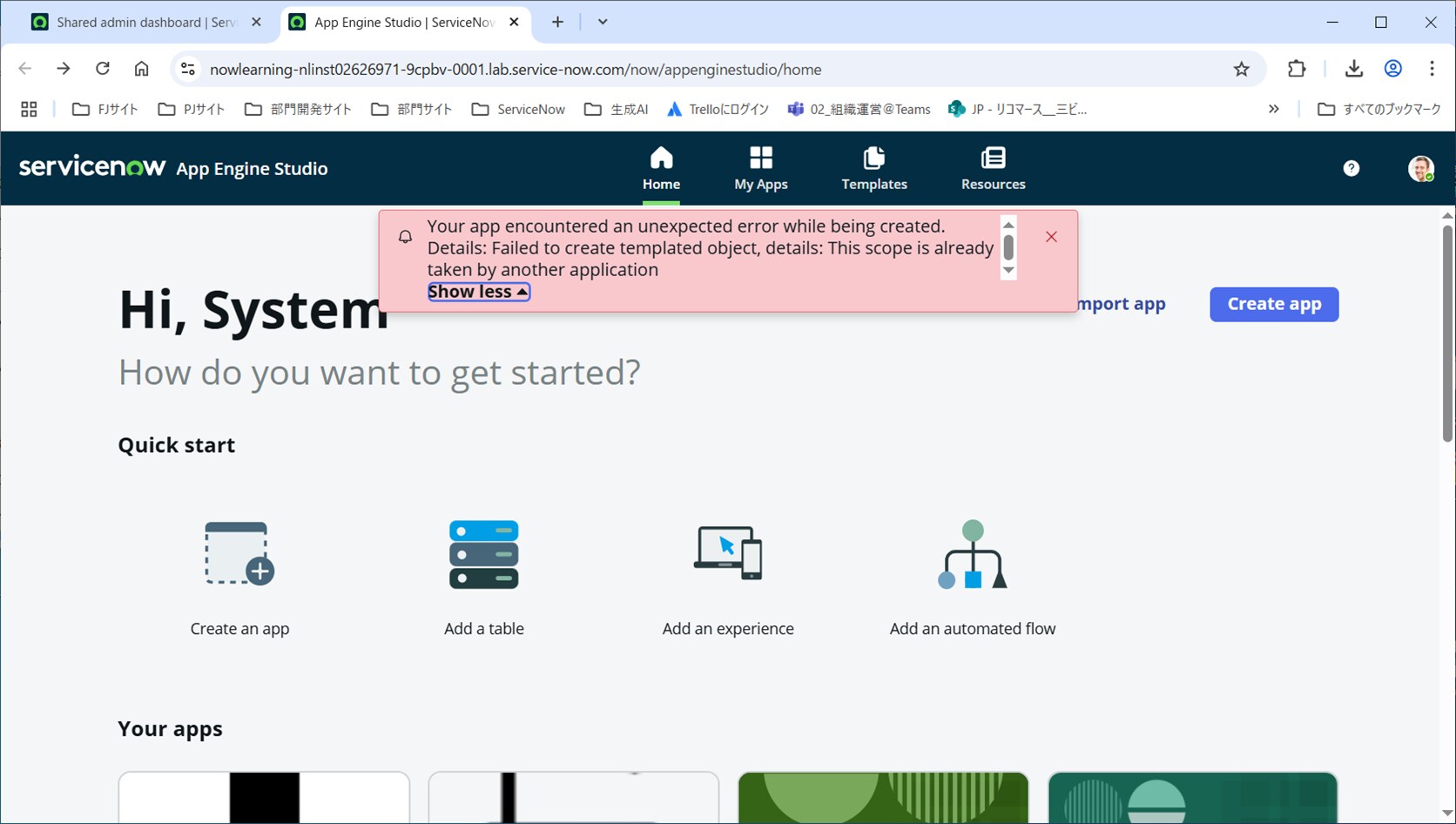This screenshot has width=1456, height=824.
Task: Open the Home nav item
Action: click(x=661, y=169)
